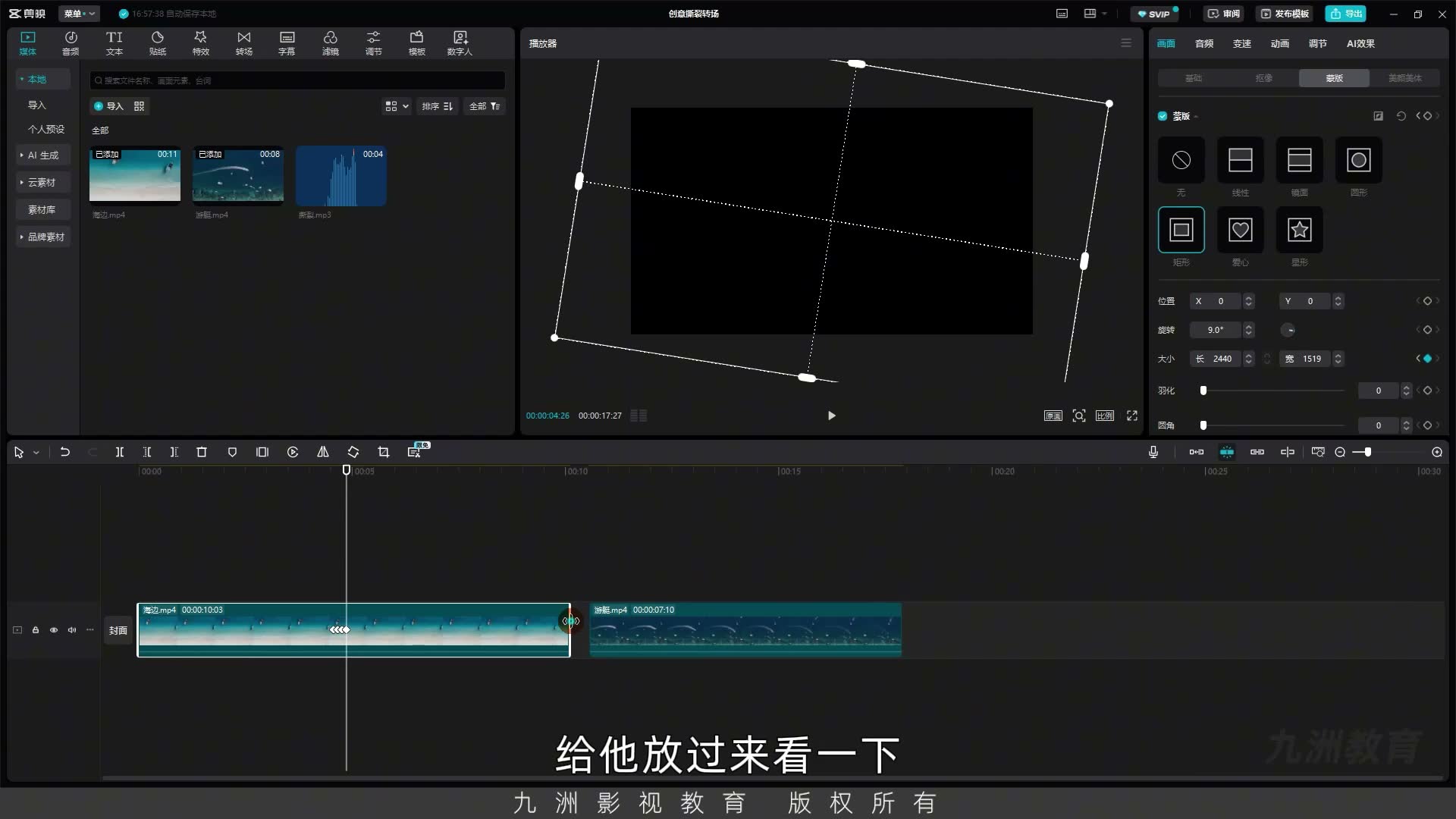Select the Circle (圆形) mask shape

[1358, 160]
